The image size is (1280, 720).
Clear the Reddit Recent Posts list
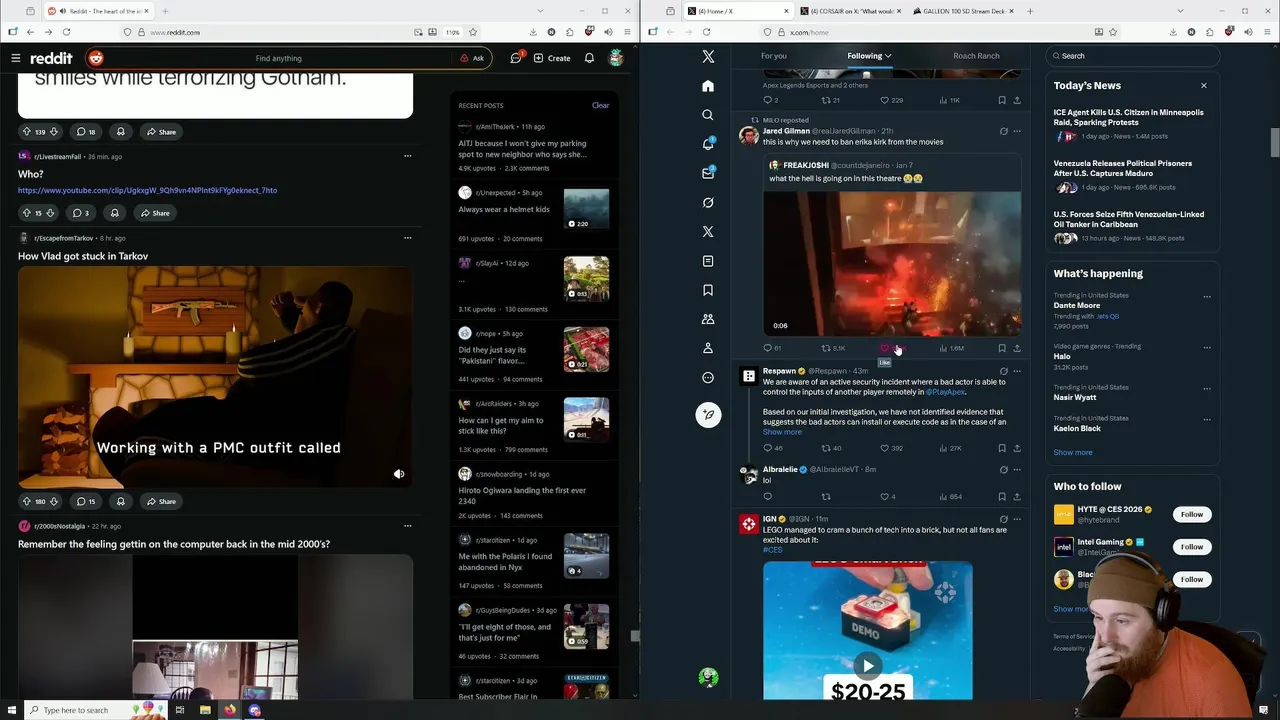600,105
